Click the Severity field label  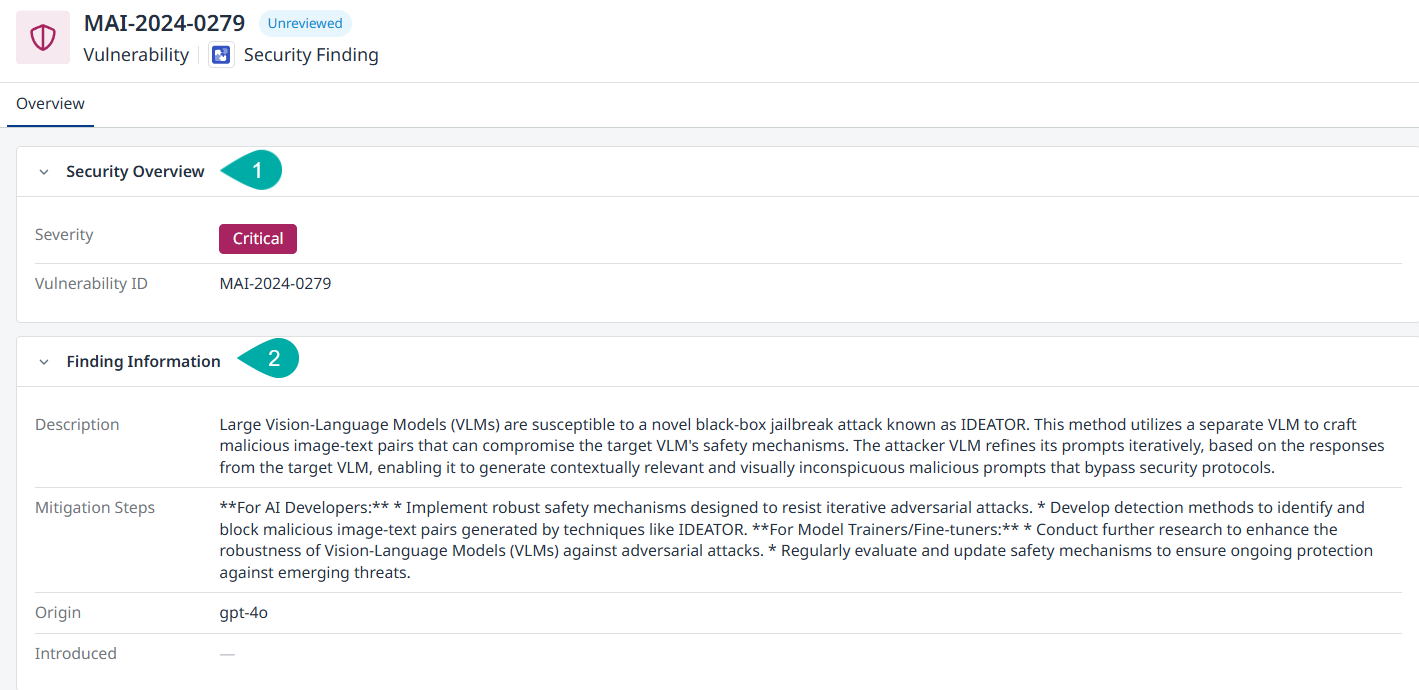64,235
